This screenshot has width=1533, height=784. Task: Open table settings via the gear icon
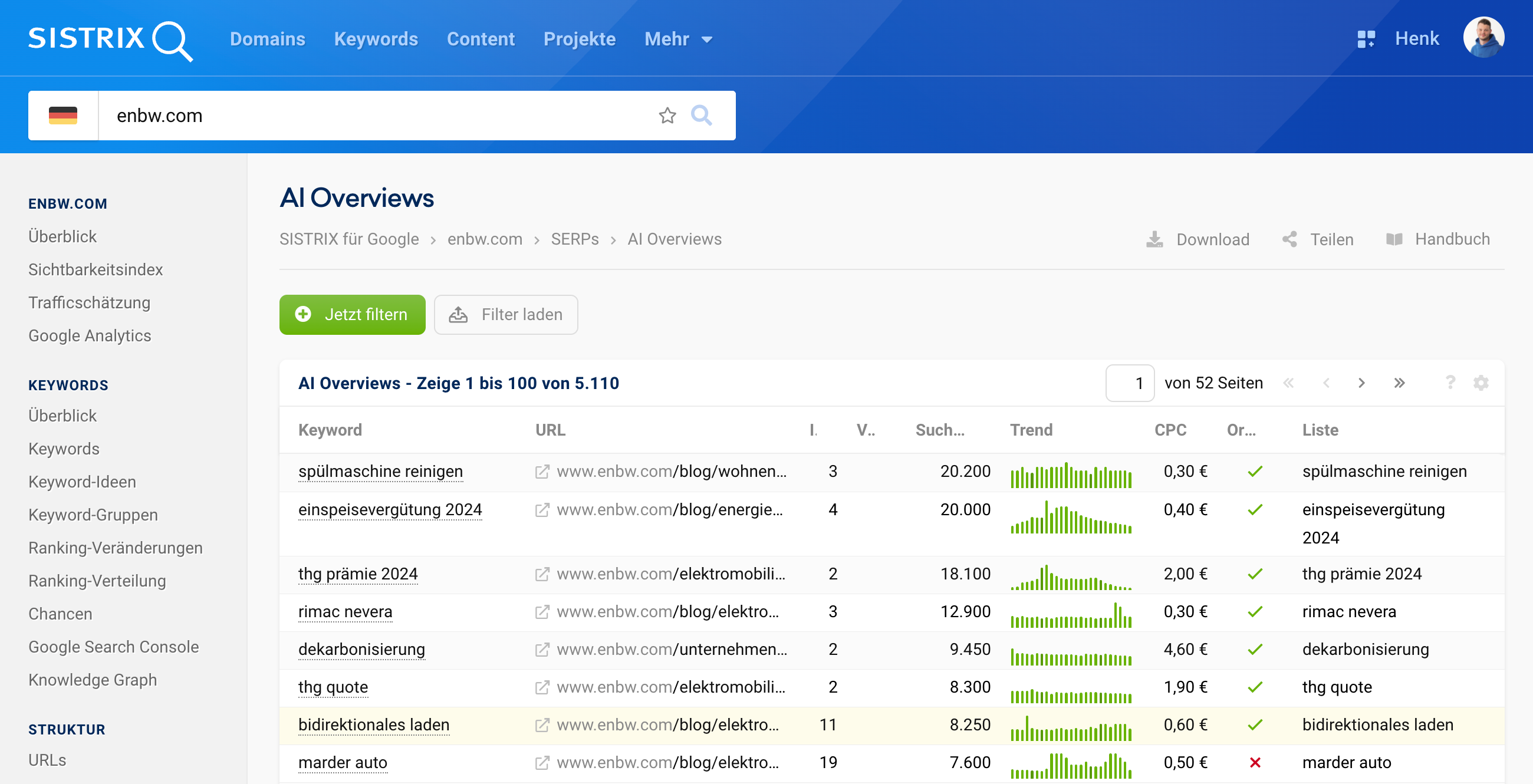(x=1481, y=383)
